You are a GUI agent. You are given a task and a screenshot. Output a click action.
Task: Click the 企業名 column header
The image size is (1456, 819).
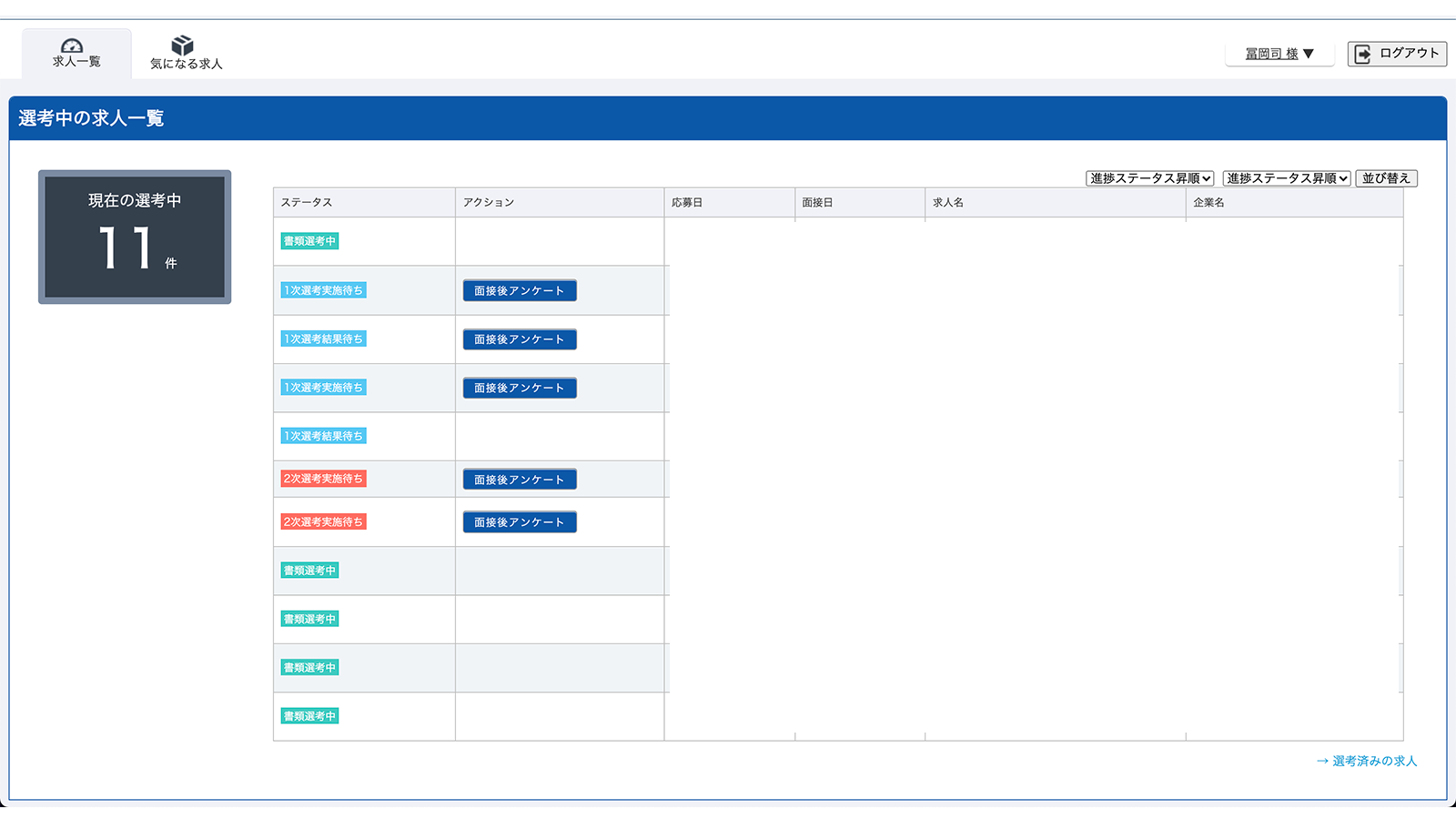1295,202
